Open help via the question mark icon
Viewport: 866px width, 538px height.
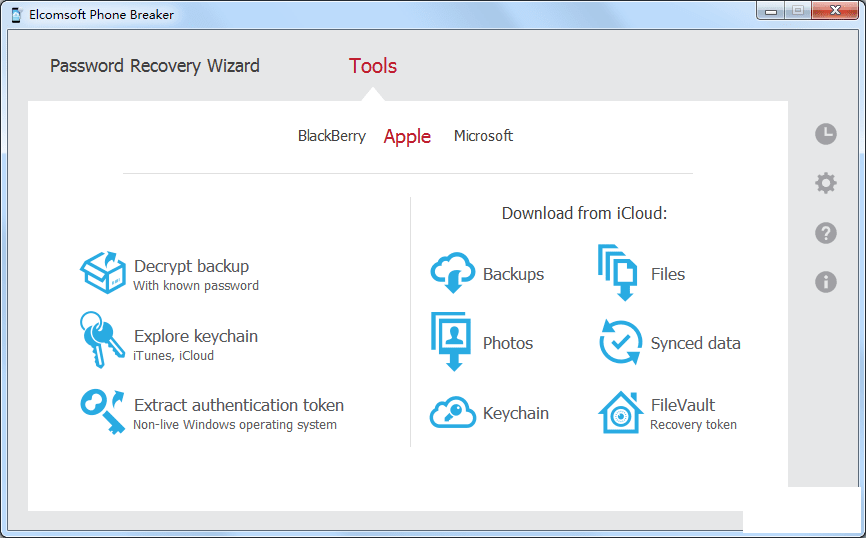826,233
